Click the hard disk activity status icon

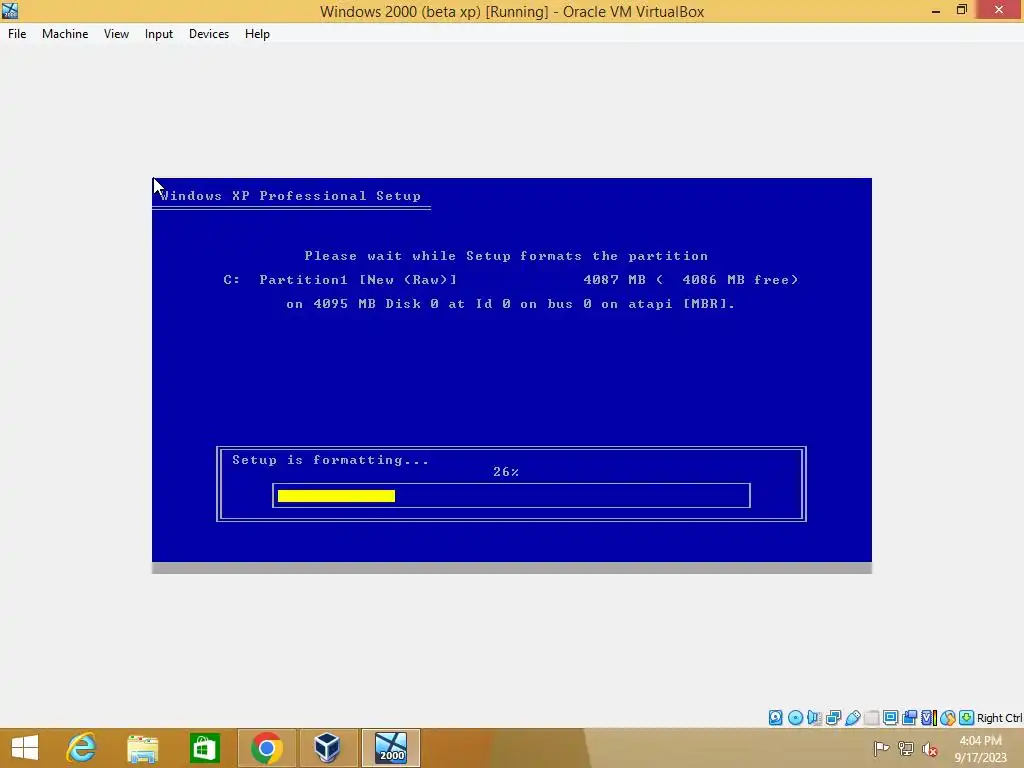tap(775, 718)
